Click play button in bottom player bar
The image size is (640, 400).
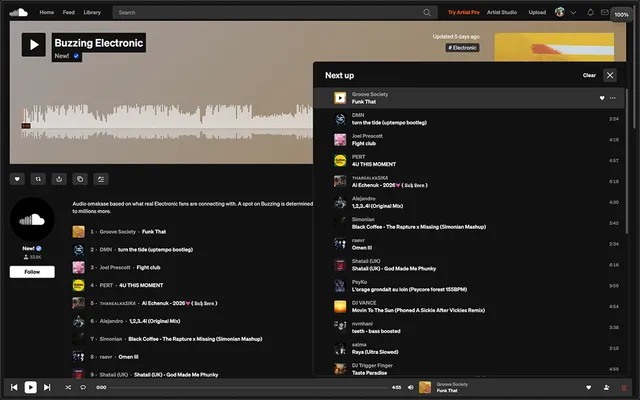(31, 387)
